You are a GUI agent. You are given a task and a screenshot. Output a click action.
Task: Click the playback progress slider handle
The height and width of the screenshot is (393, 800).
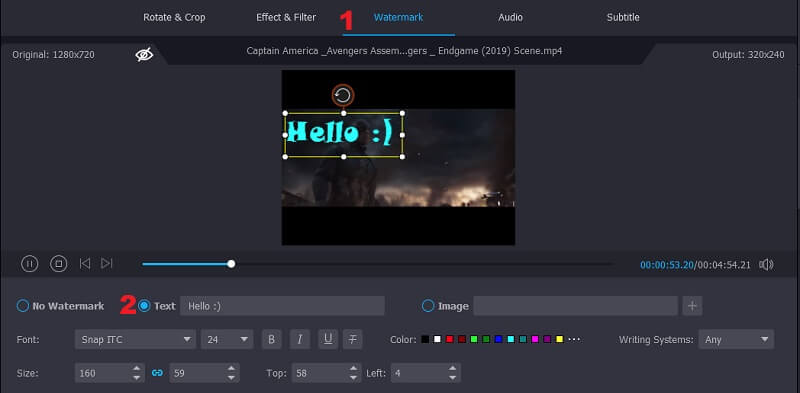pos(231,264)
